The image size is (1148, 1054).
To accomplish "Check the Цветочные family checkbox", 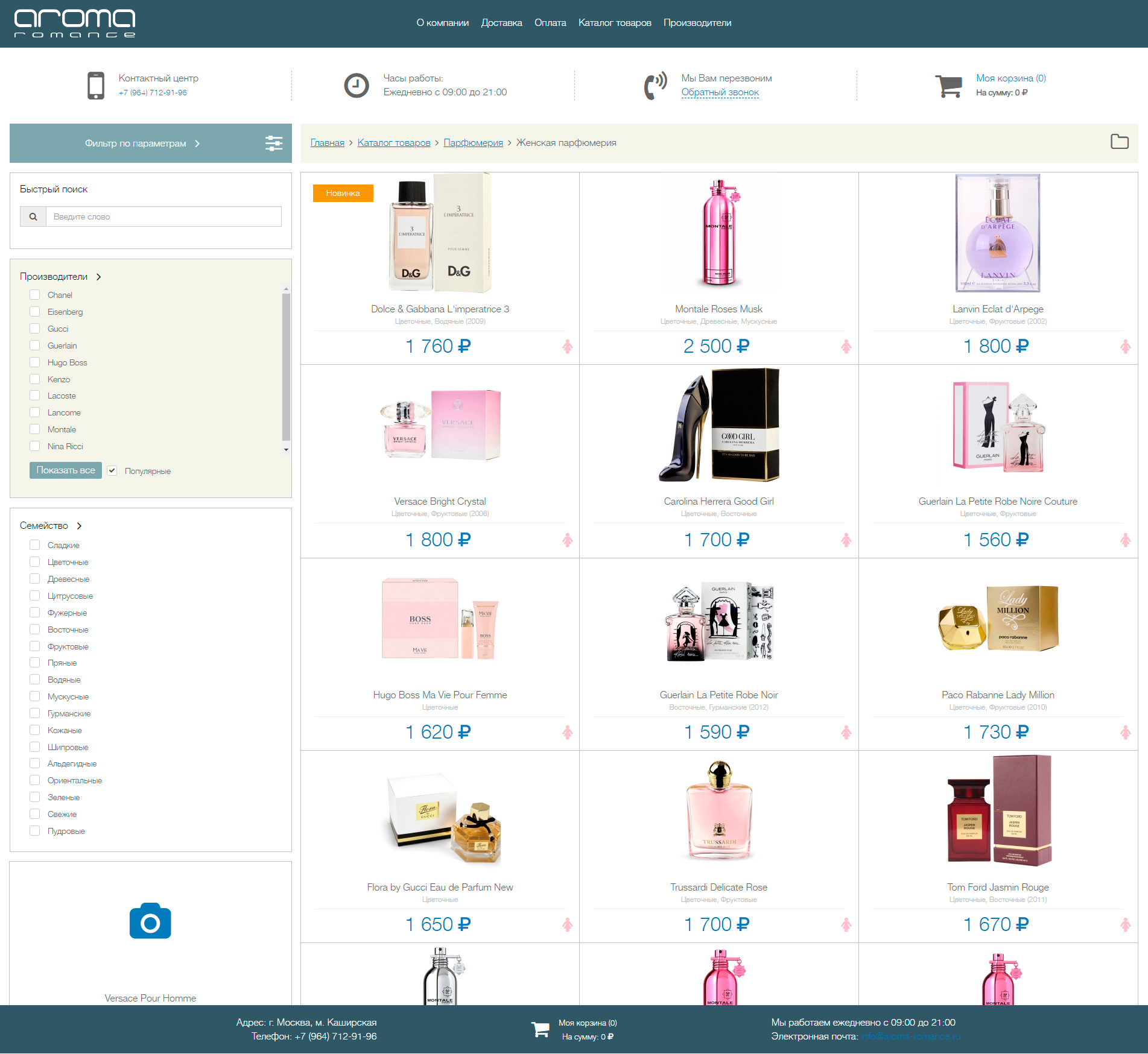I will [x=35, y=562].
